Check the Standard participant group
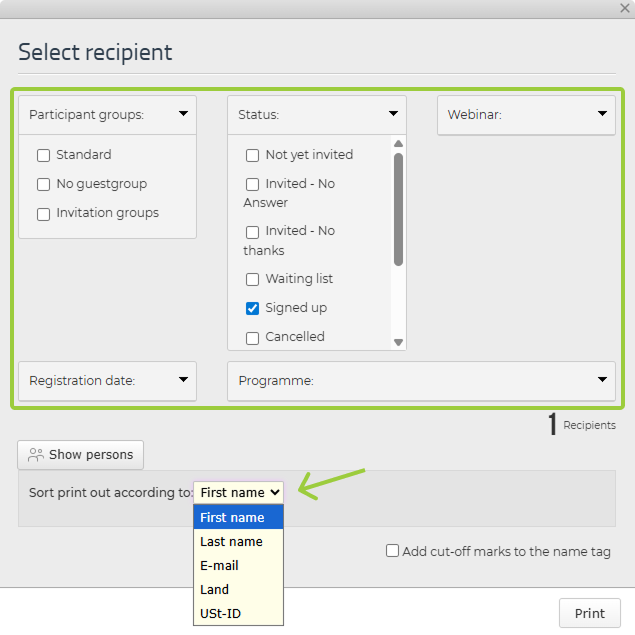This screenshot has width=635, height=635. click(43, 155)
